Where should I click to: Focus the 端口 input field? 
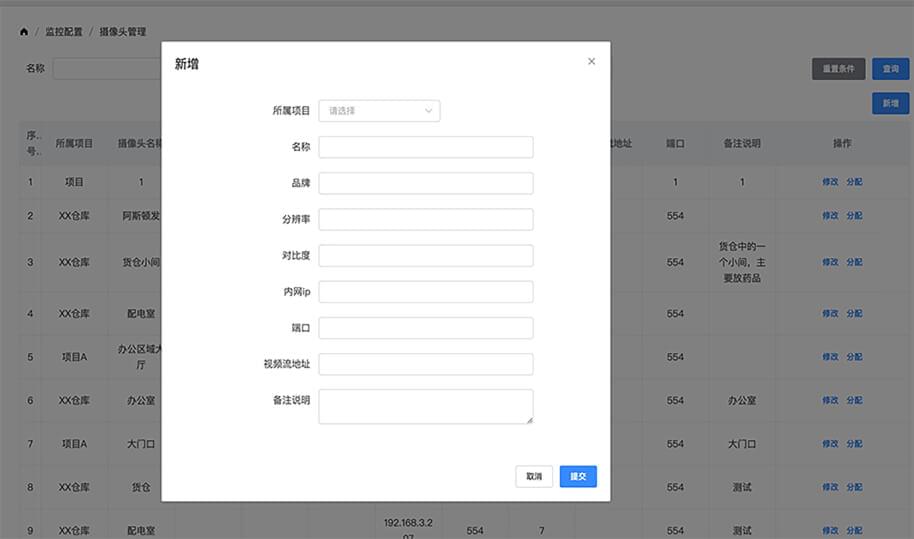tap(425, 328)
